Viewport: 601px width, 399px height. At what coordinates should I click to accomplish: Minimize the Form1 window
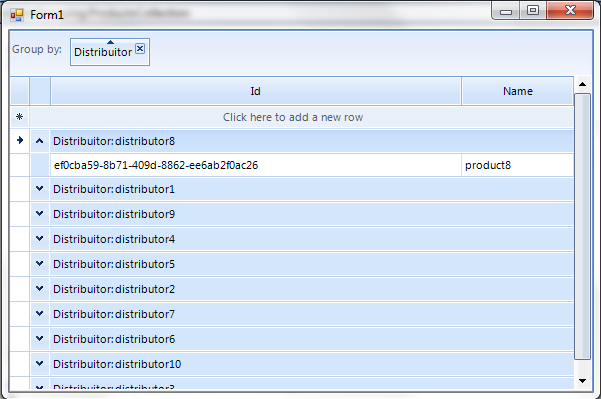[506, 11]
